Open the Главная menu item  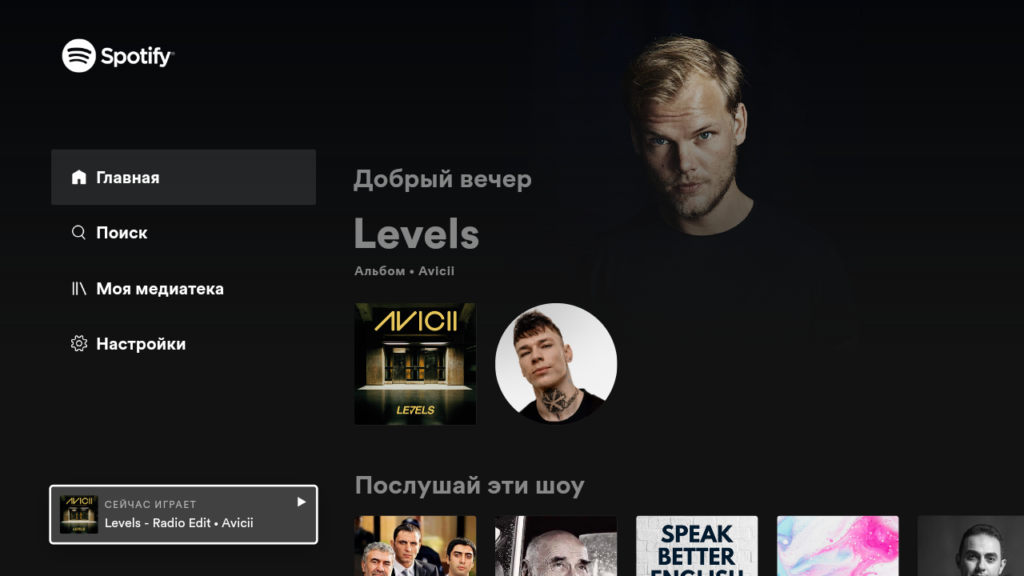point(184,177)
